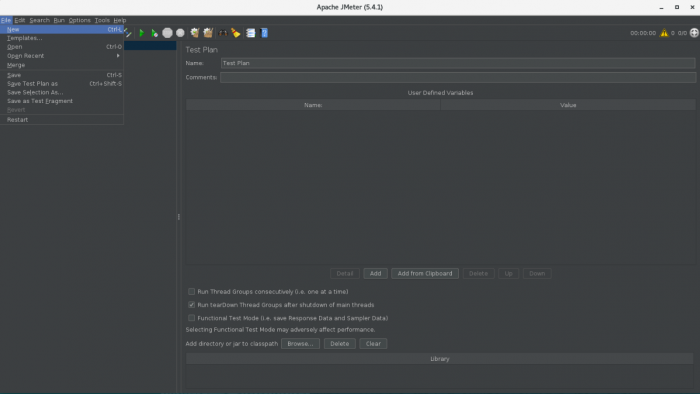
Task: Click the Clear All double-broom icon
Action: tap(208, 33)
